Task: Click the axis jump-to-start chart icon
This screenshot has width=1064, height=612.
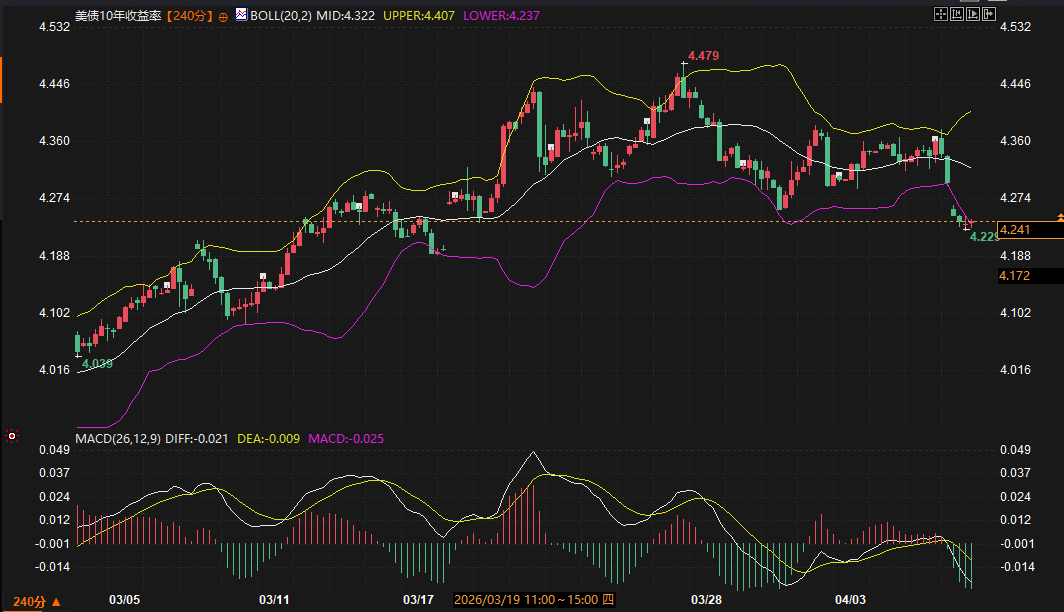Action: coord(957,14)
